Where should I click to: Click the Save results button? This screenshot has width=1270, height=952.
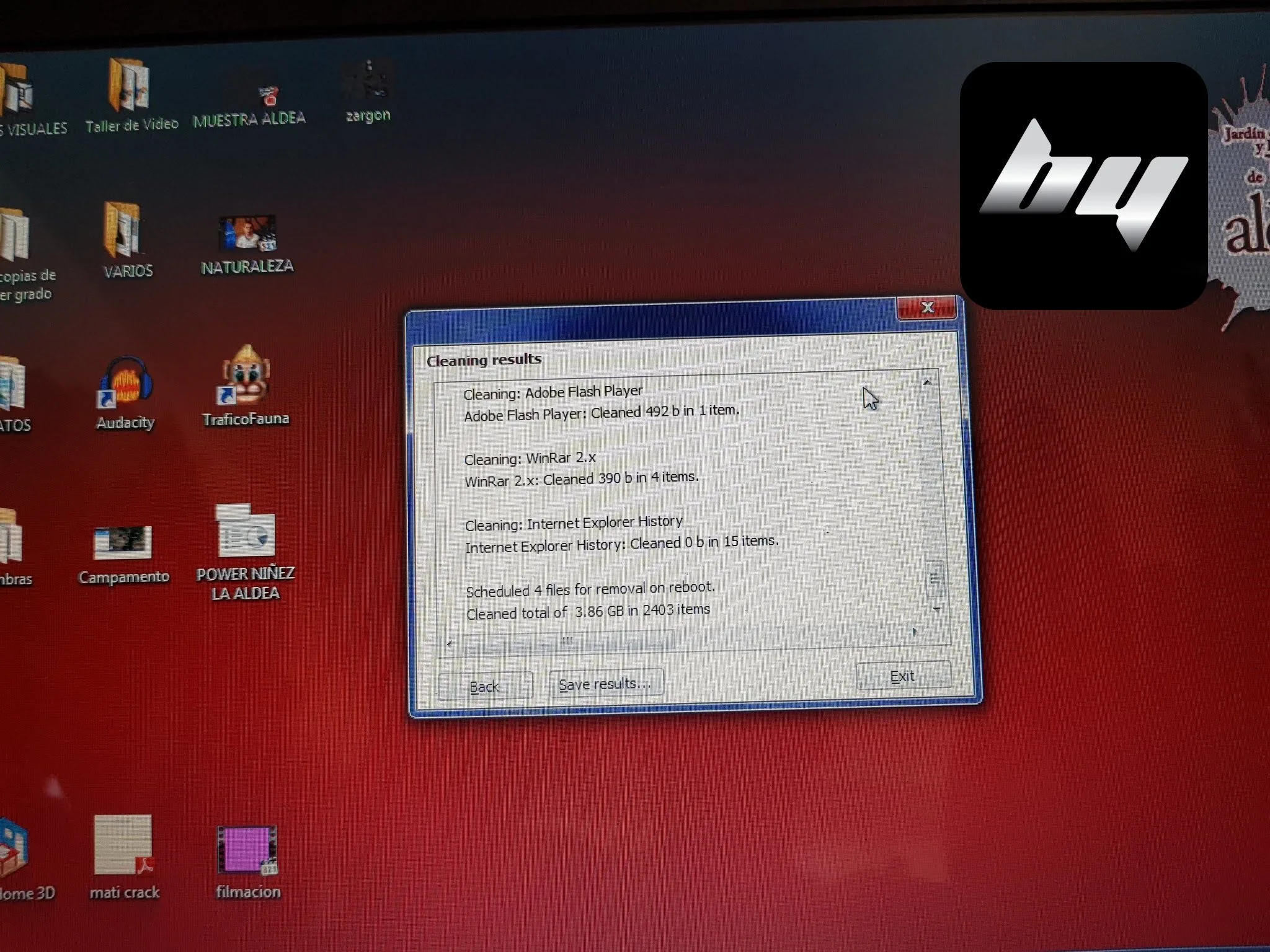pos(605,684)
